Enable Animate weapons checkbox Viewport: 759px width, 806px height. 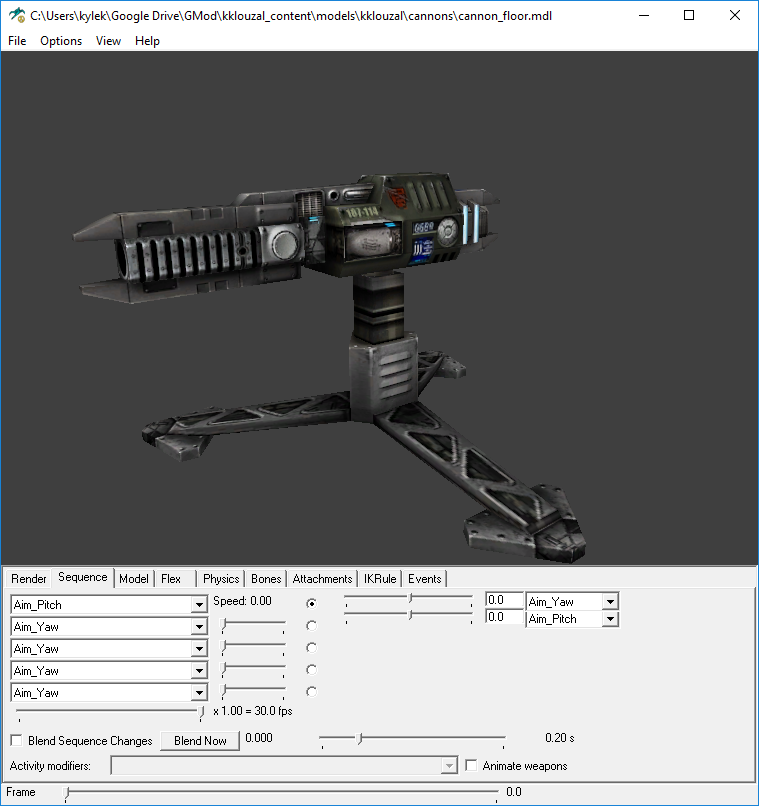471,765
